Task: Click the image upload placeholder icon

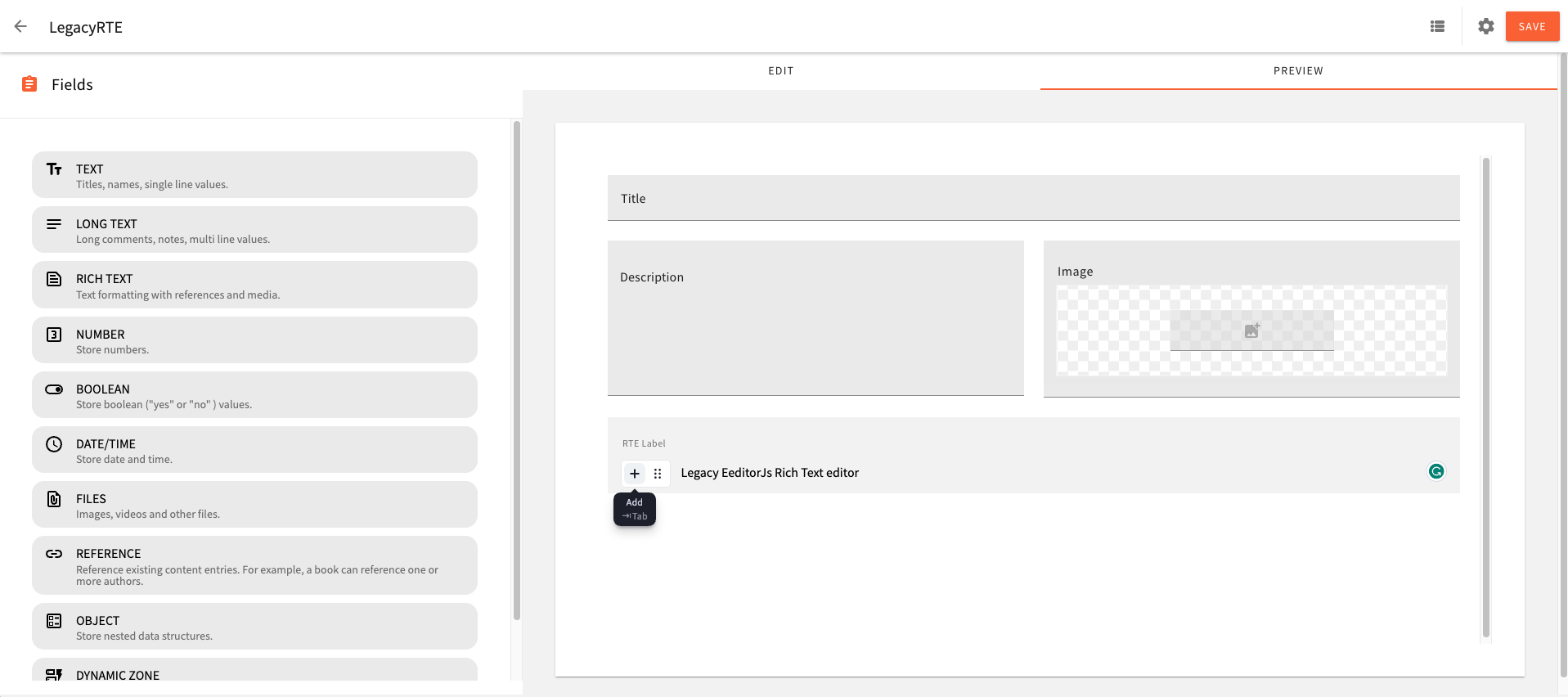Action: click(x=1251, y=331)
